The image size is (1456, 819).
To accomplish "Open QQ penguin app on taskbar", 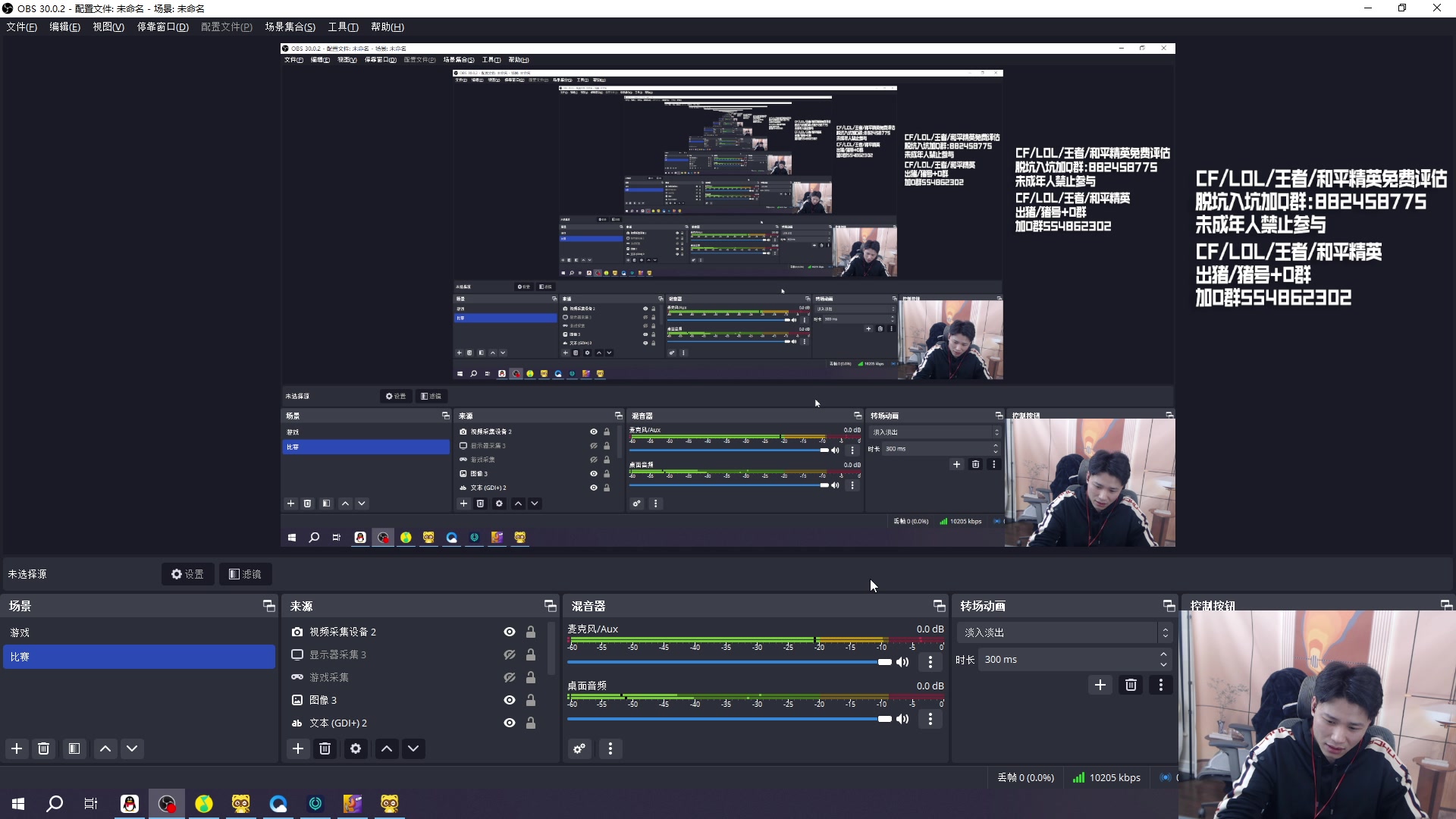I will 130,804.
